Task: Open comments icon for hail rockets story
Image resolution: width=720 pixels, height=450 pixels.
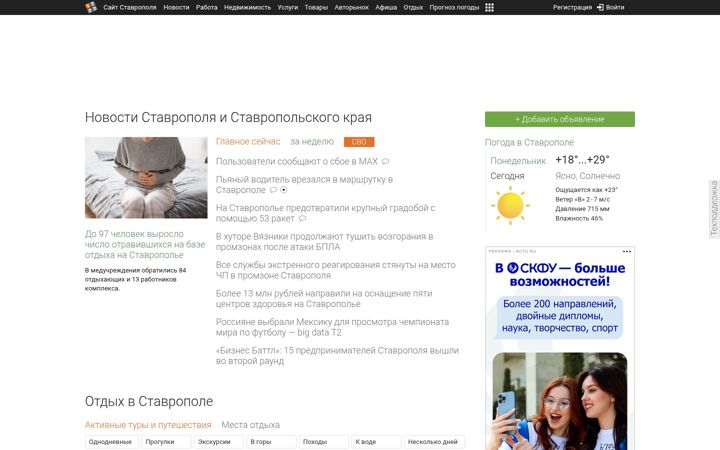Action: tap(303, 219)
